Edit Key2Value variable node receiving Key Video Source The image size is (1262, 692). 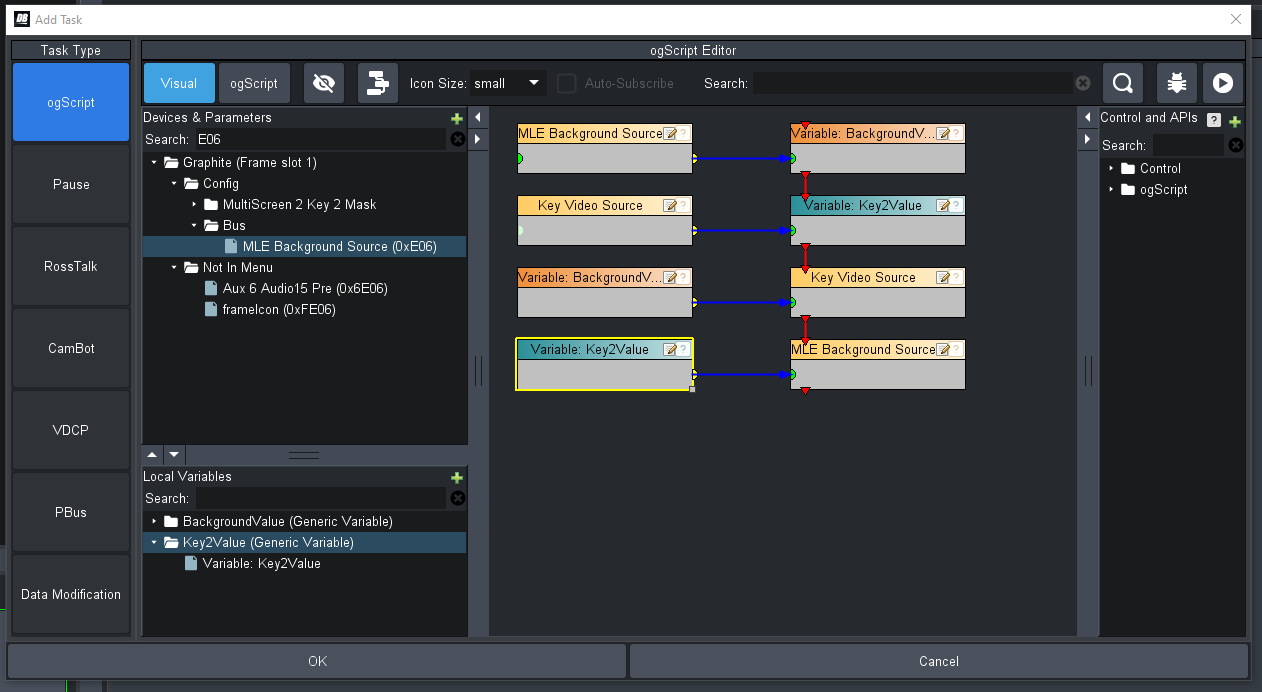tap(943, 206)
